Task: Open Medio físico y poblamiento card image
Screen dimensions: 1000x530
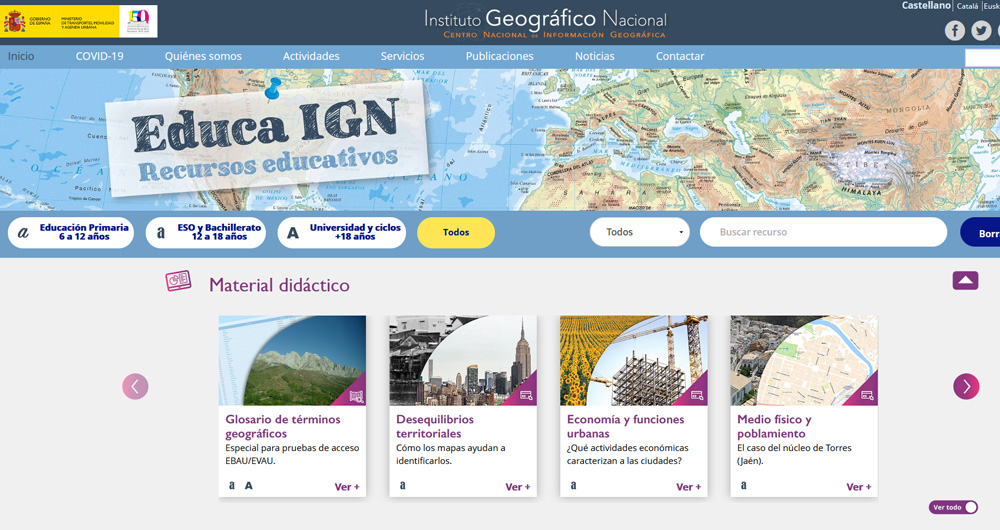Action: pos(804,360)
